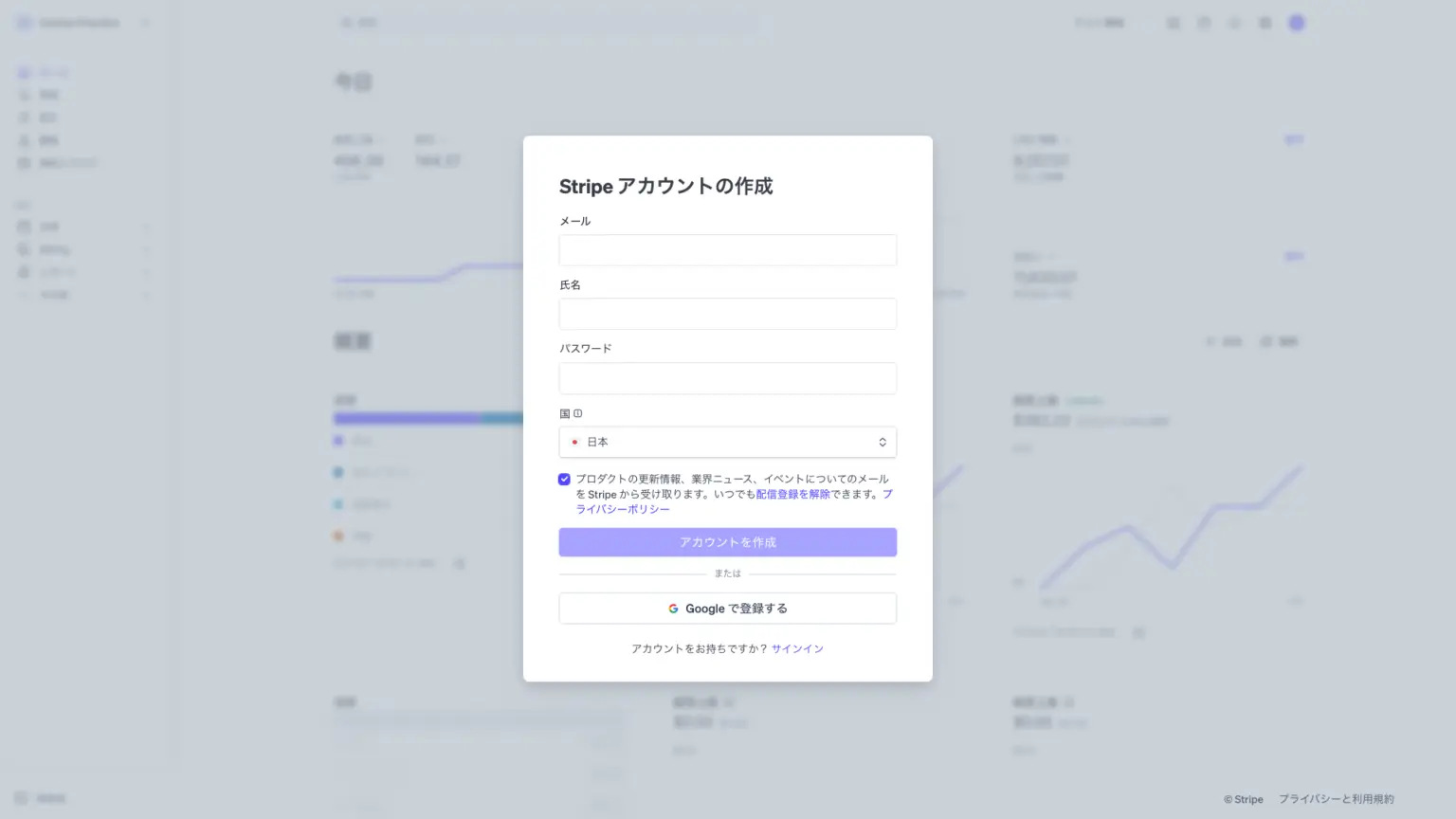Open the プライバシーポリシー link in the modal
1456x819 pixels.
pyautogui.click(x=623, y=509)
